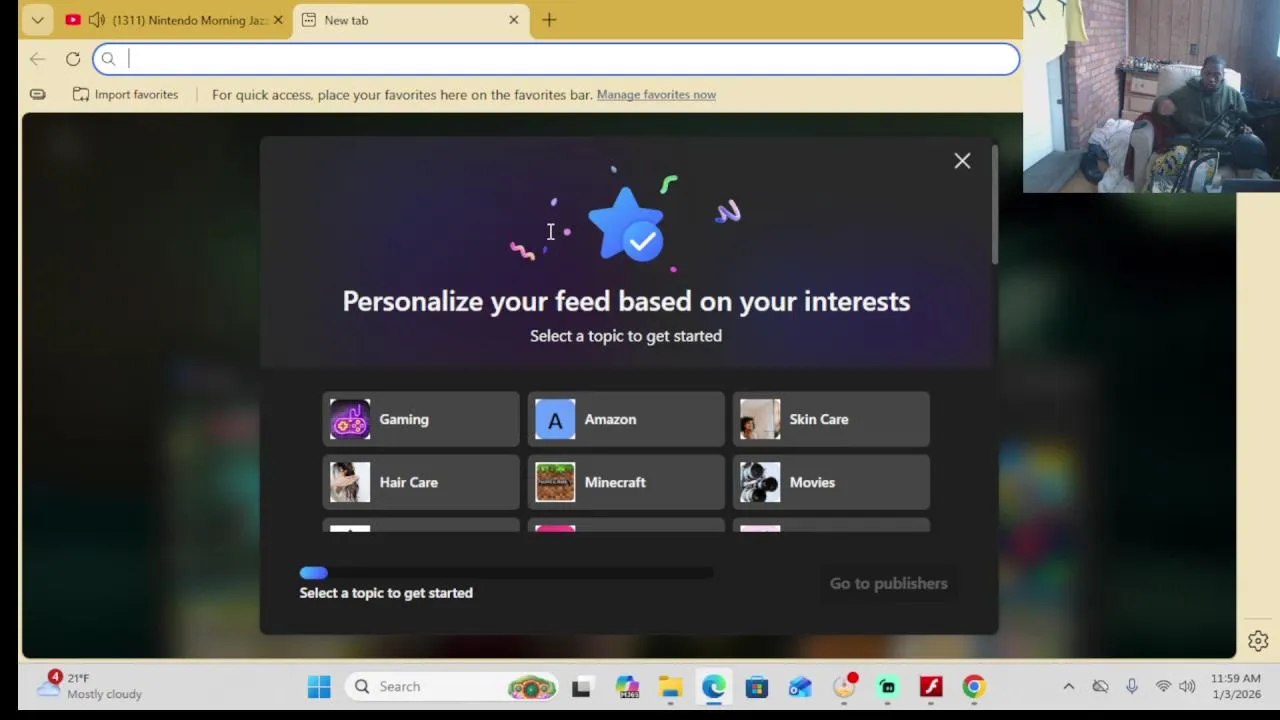
Task: Open the round app with red badge
Action: tap(845, 687)
